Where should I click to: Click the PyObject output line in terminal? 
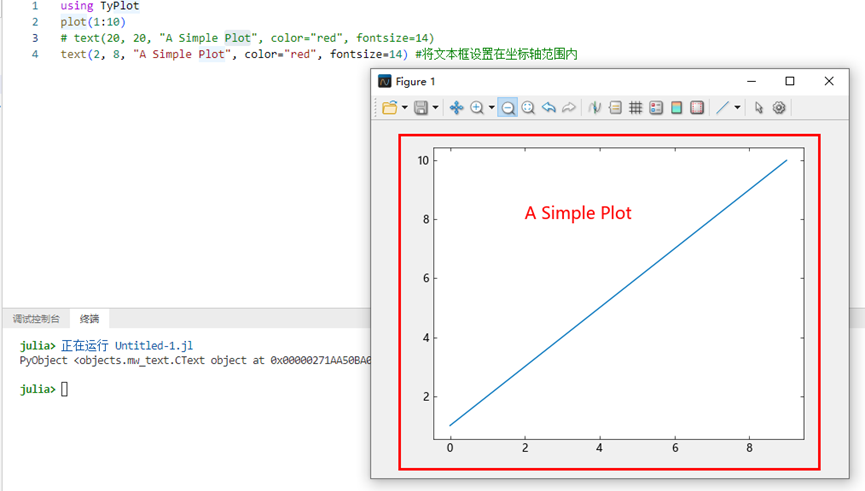(x=196, y=360)
